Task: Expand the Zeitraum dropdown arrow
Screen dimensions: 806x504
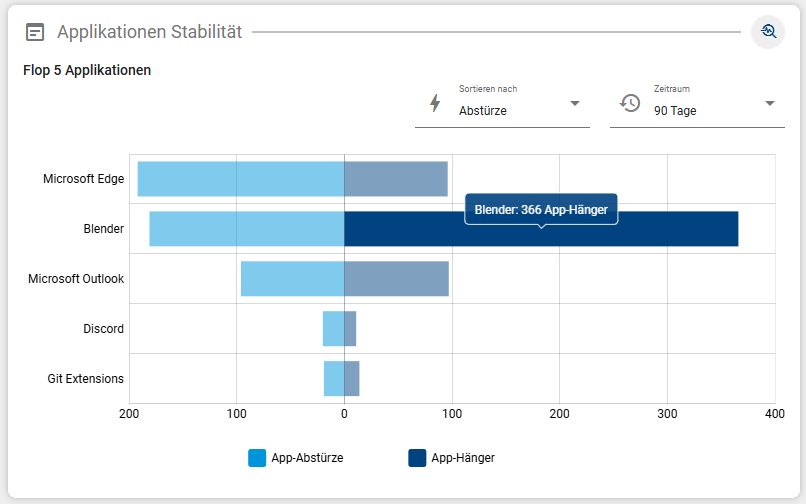Action: point(770,103)
